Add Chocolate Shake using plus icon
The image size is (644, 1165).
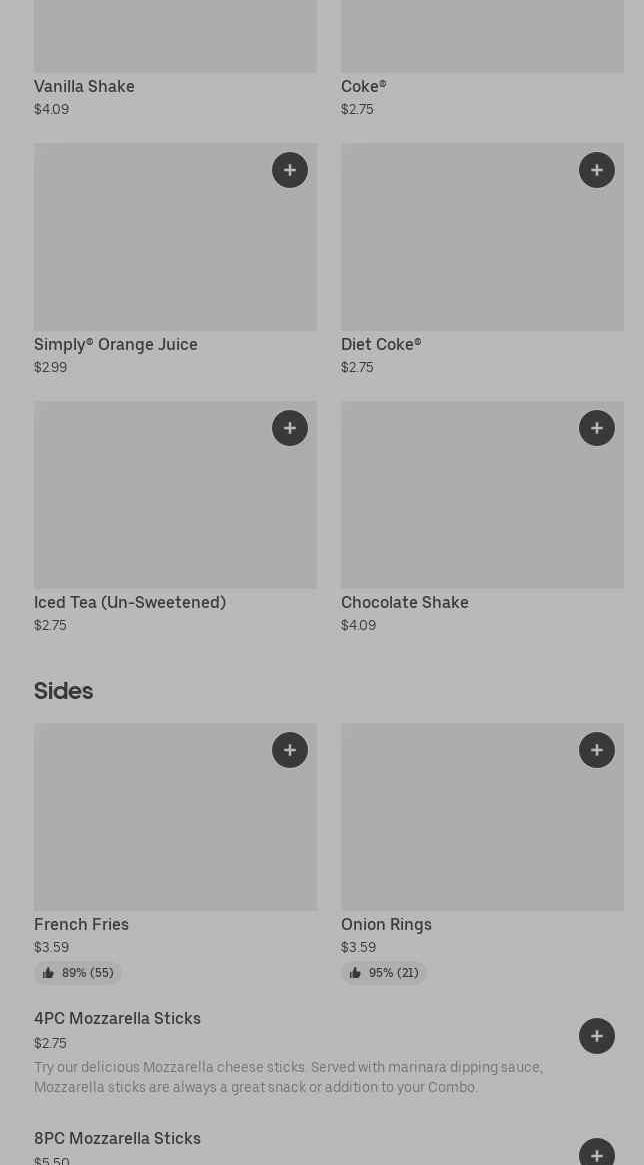pyautogui.click(x=597, y=428)
